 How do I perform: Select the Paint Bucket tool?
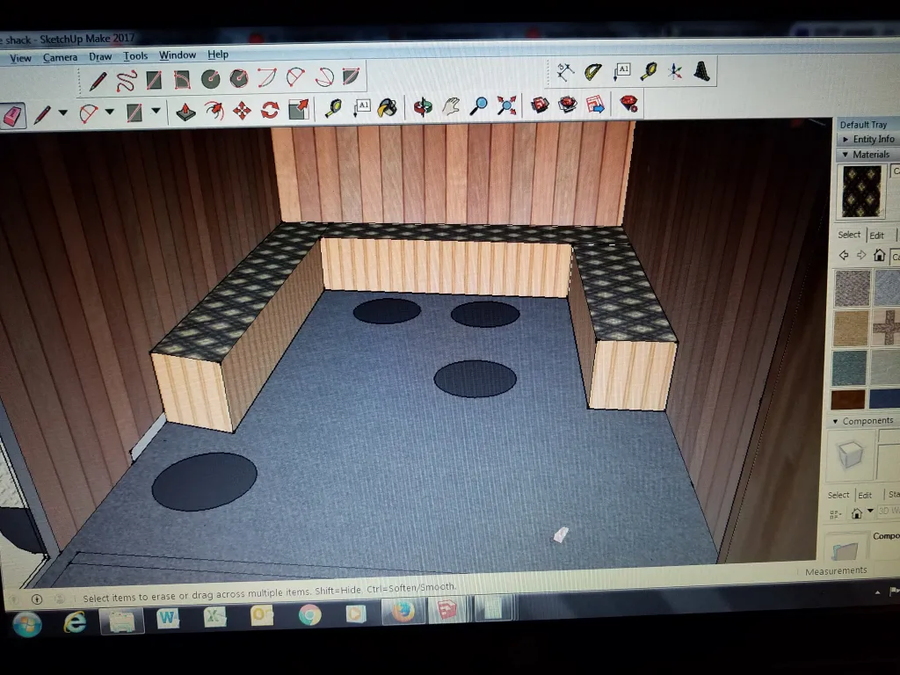pyautogui.click(x=388, y=107)
